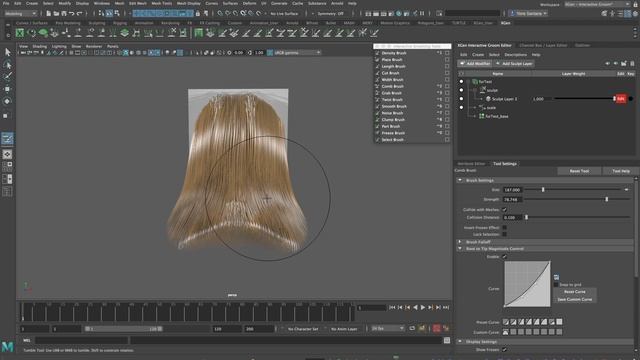Open the Create menu in Groom Editor

click(x=478, y=55)
